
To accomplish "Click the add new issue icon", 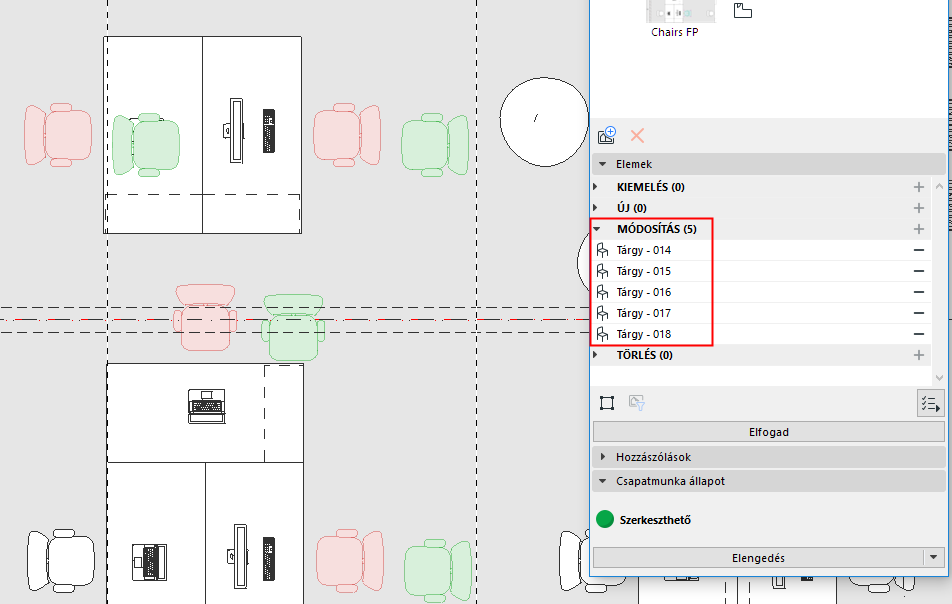I will (x=607, y=135).
